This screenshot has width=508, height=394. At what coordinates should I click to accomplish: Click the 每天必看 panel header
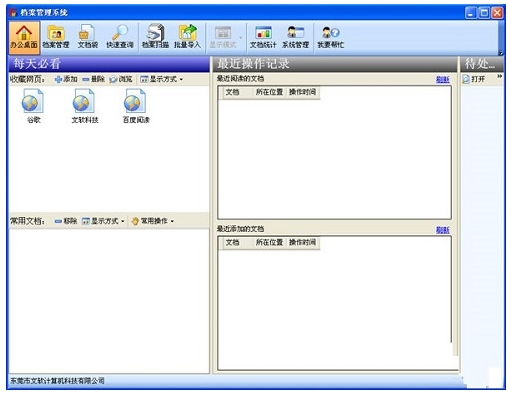tap(109, 64)
